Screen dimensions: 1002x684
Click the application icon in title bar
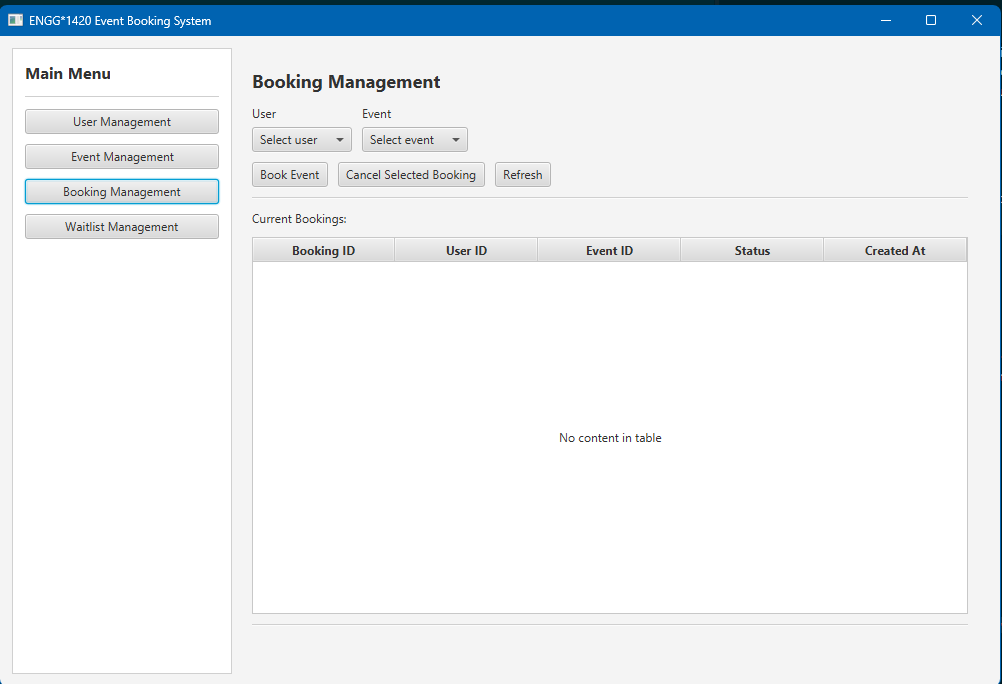(x=15, y=20)
